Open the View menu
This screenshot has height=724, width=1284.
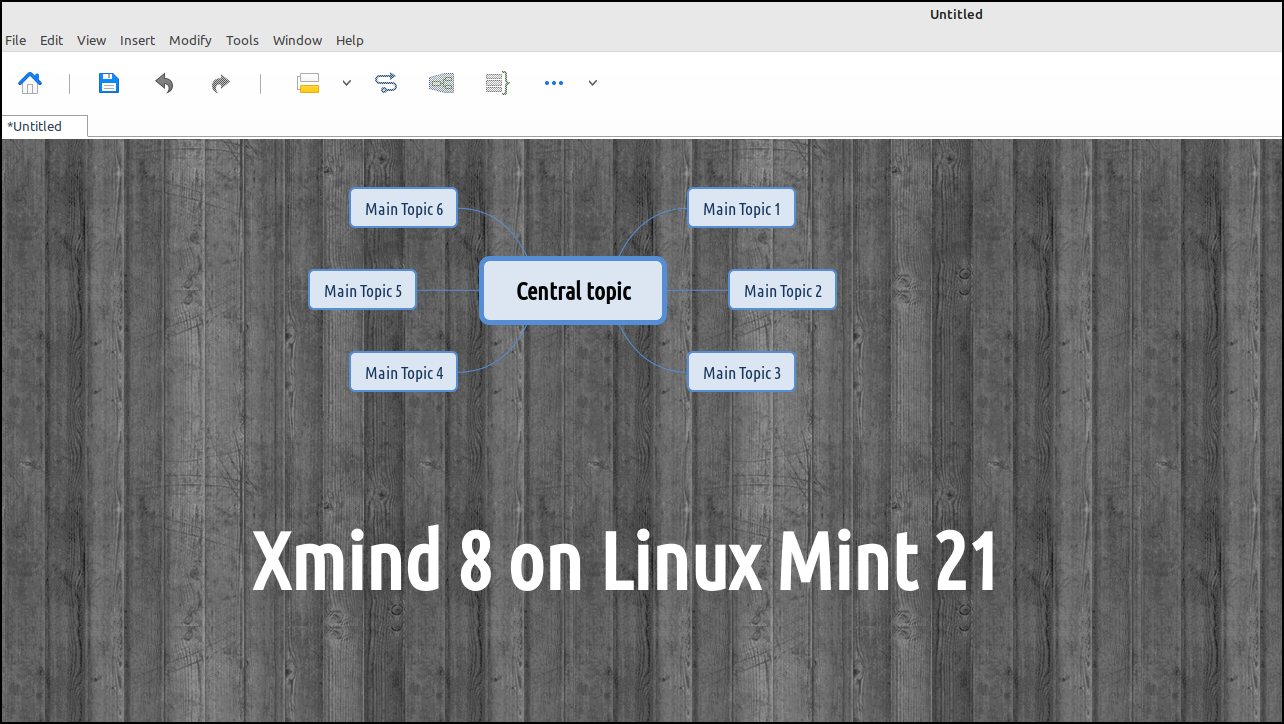point(92,40)
